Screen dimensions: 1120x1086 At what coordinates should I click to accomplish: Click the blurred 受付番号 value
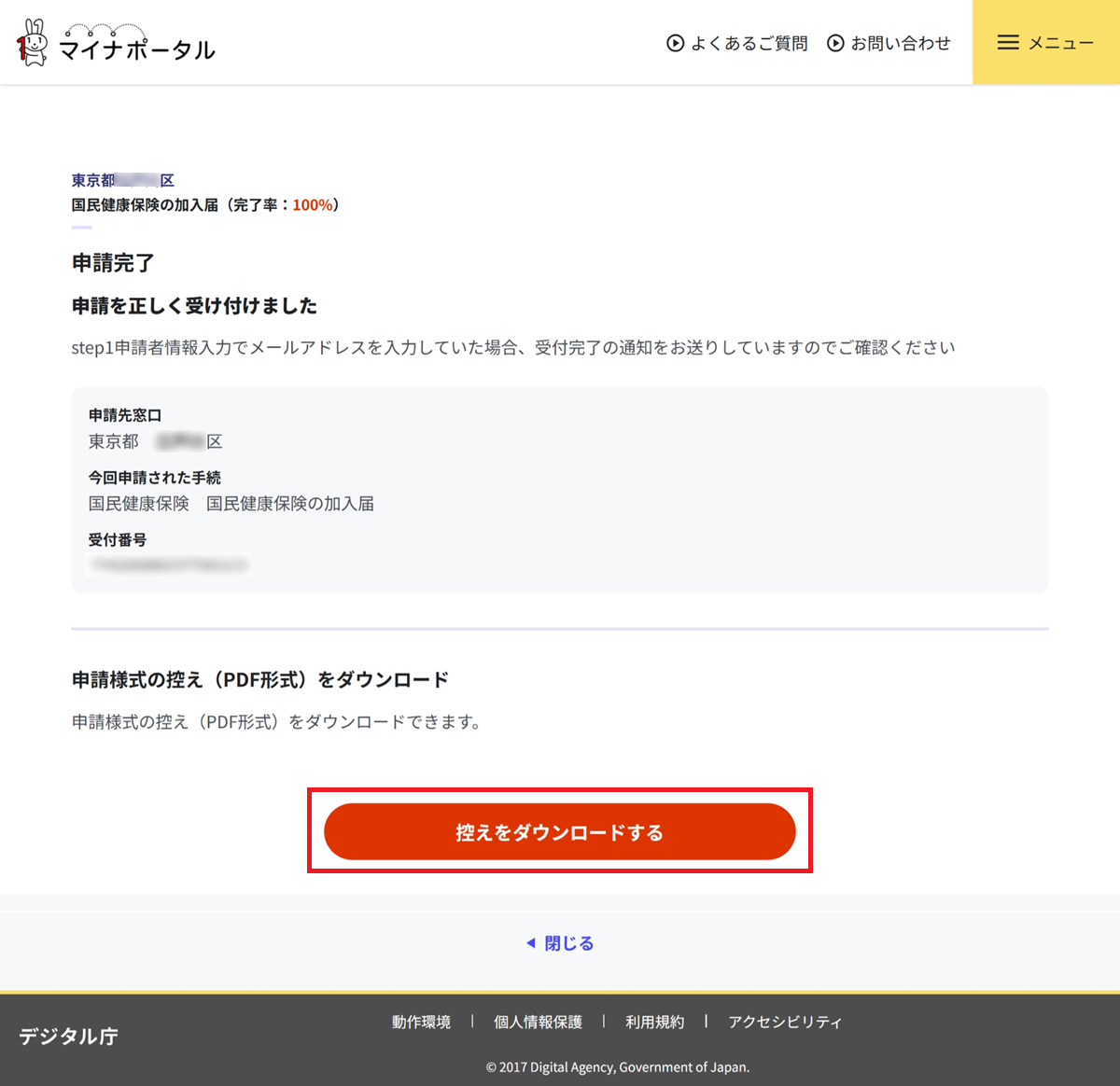click(168, 564)
